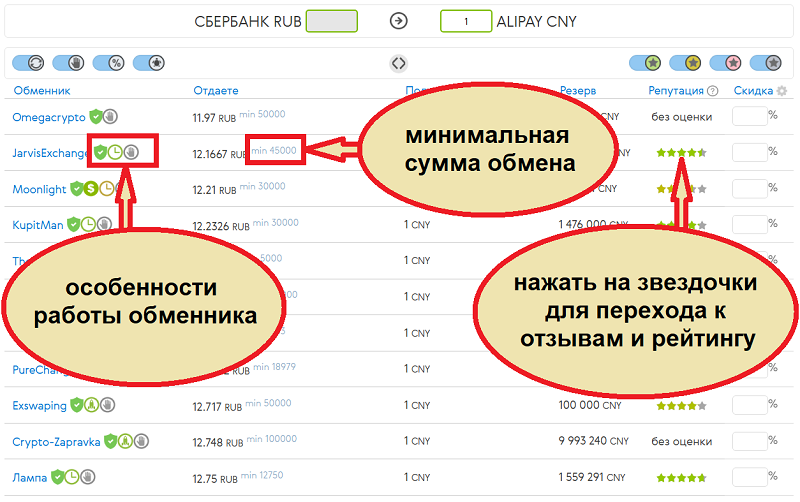Open the Omegacrypto exchanger link
Screen dimensions: 800x502
point(49,117)
